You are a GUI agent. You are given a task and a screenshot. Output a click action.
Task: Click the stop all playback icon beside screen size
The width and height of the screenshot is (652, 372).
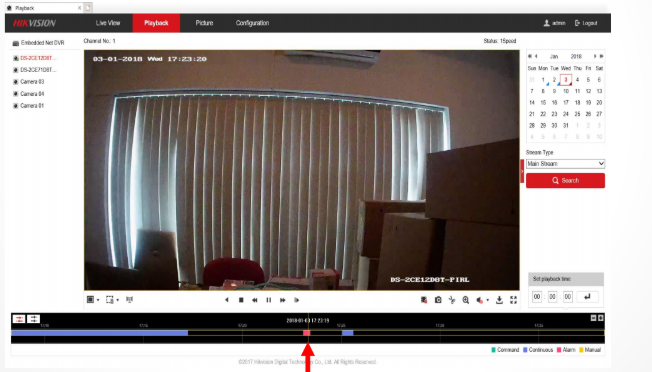tap(129, 300)
